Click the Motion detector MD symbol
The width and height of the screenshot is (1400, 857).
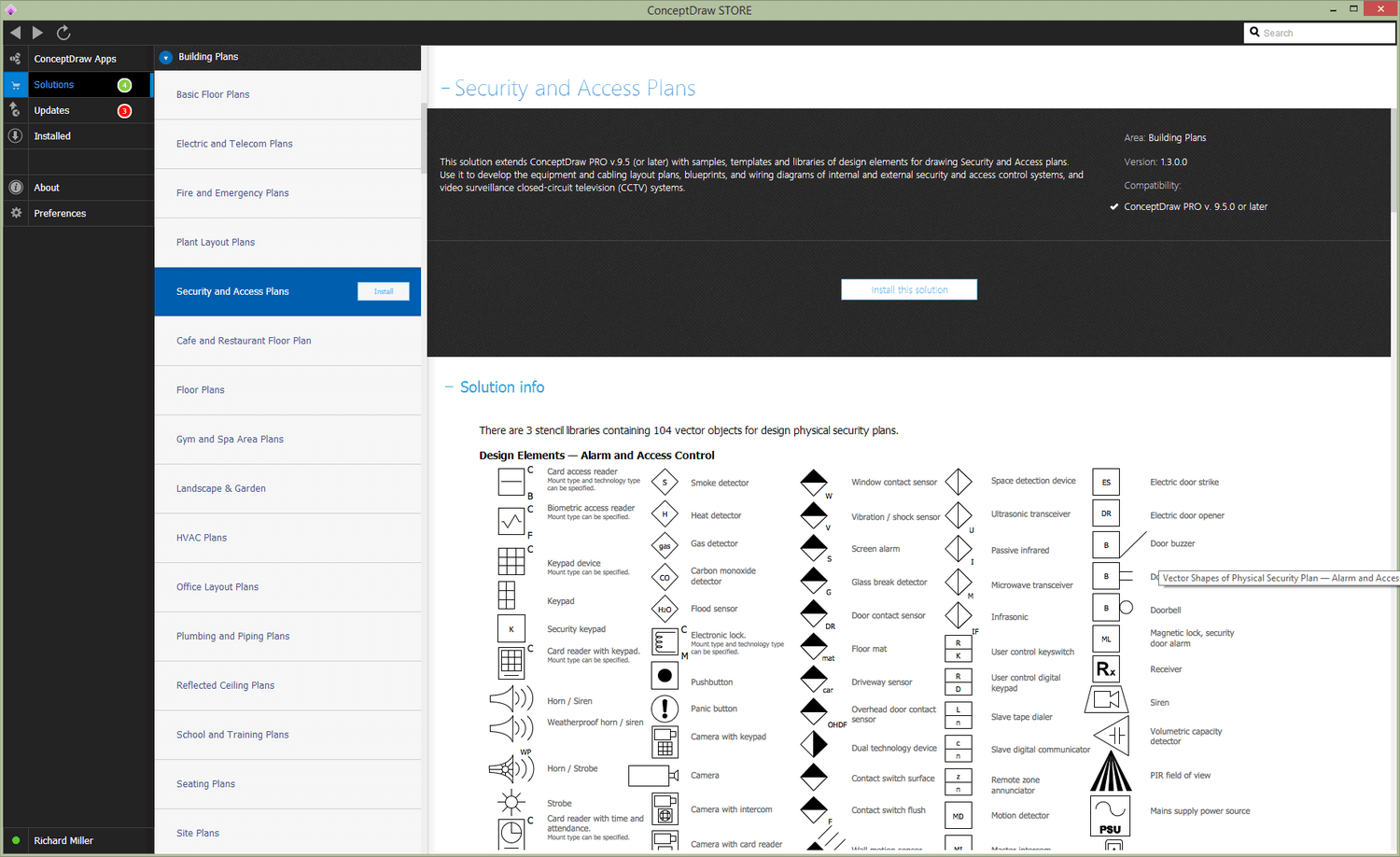(959, 816)
